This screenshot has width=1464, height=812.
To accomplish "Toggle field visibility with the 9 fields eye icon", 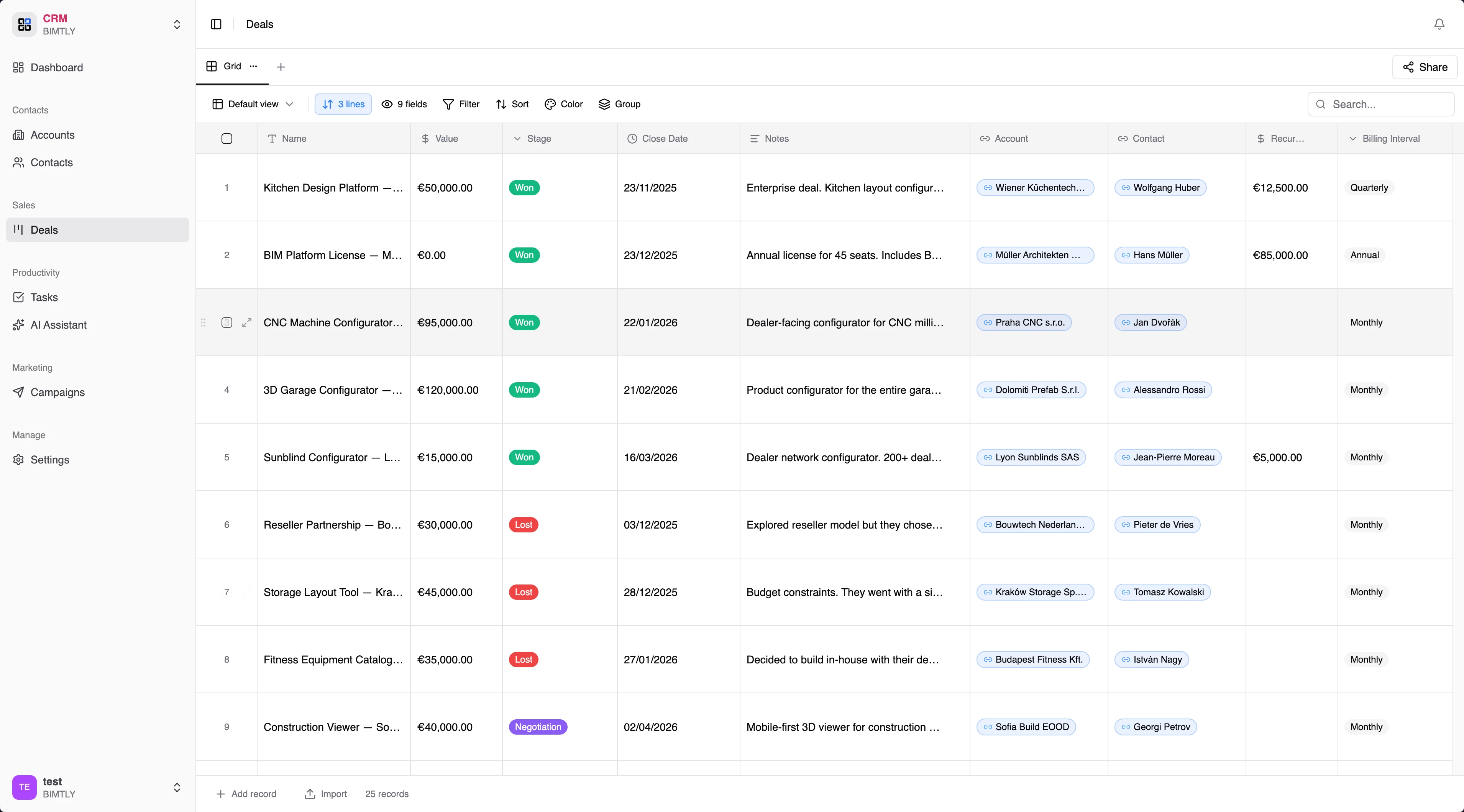I will [x=404, y=105].
